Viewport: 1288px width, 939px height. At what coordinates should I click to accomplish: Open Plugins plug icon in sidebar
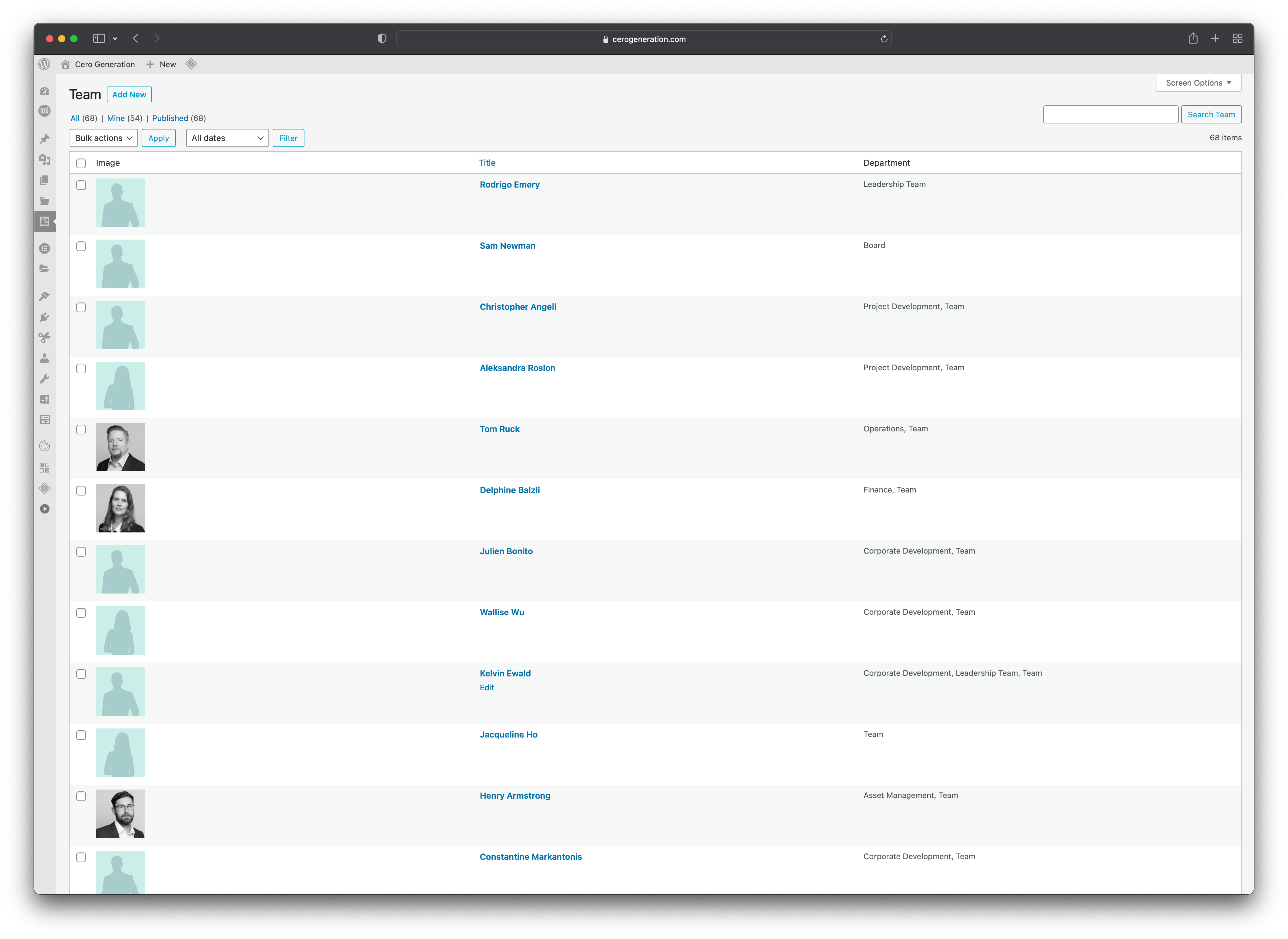44,317
